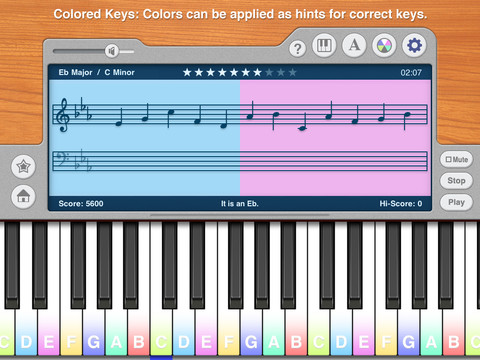Stop playback with the Stop button

click(456, 181)
